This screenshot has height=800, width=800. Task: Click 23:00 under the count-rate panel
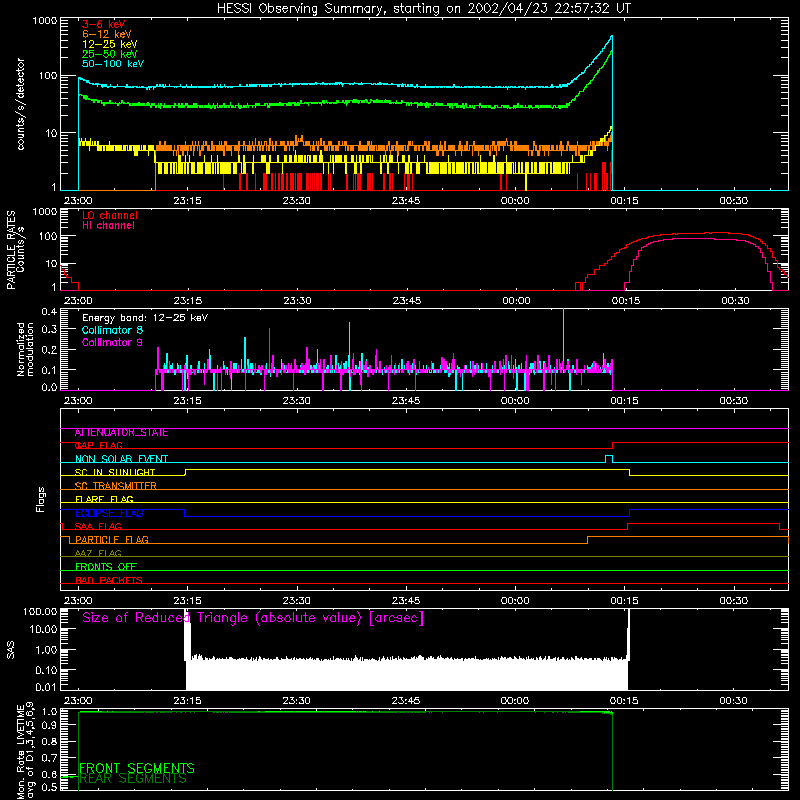pyautogui.click(x=78, y=201)
